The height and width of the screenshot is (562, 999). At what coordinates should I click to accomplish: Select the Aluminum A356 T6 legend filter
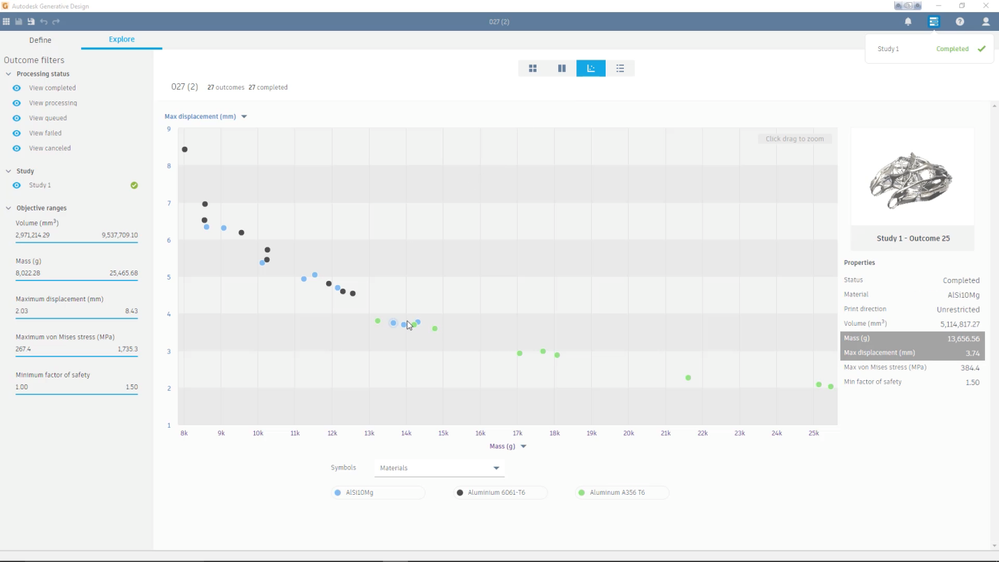coord(621,493)
